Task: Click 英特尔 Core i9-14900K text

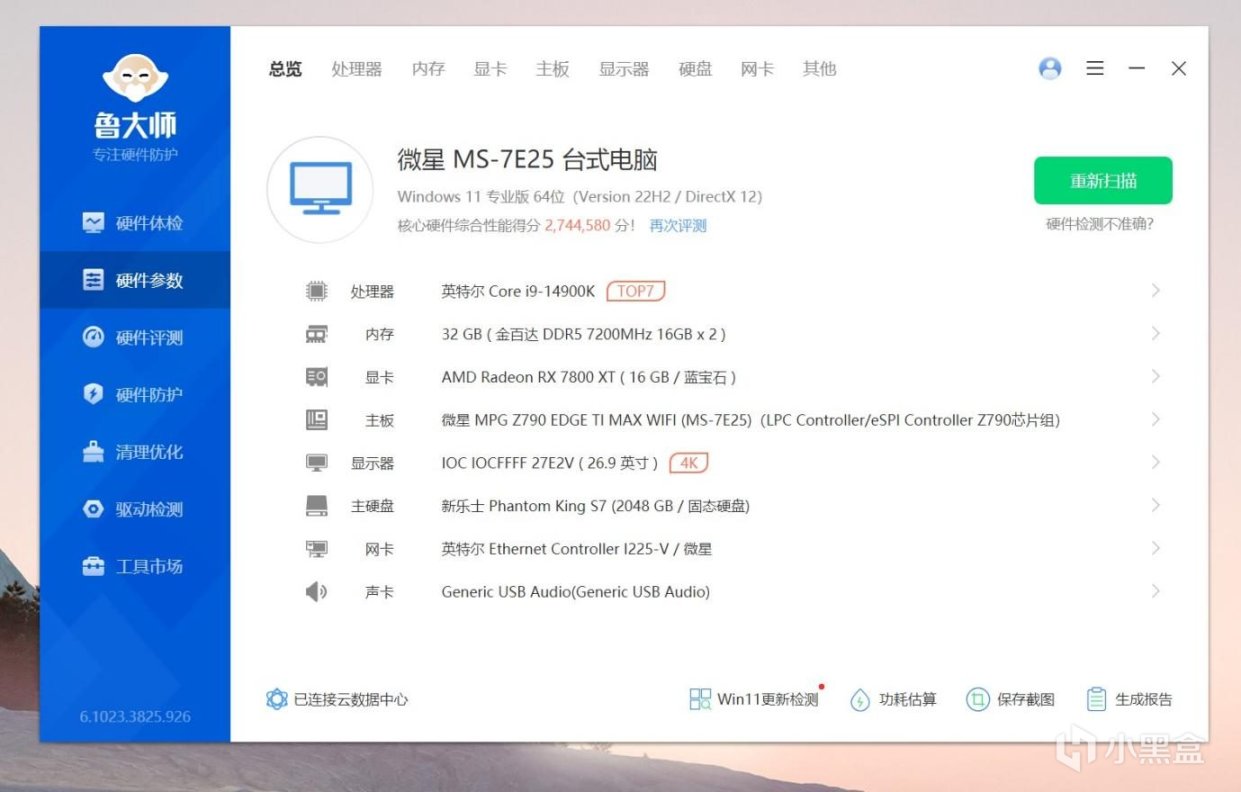Action: [518, 291]
